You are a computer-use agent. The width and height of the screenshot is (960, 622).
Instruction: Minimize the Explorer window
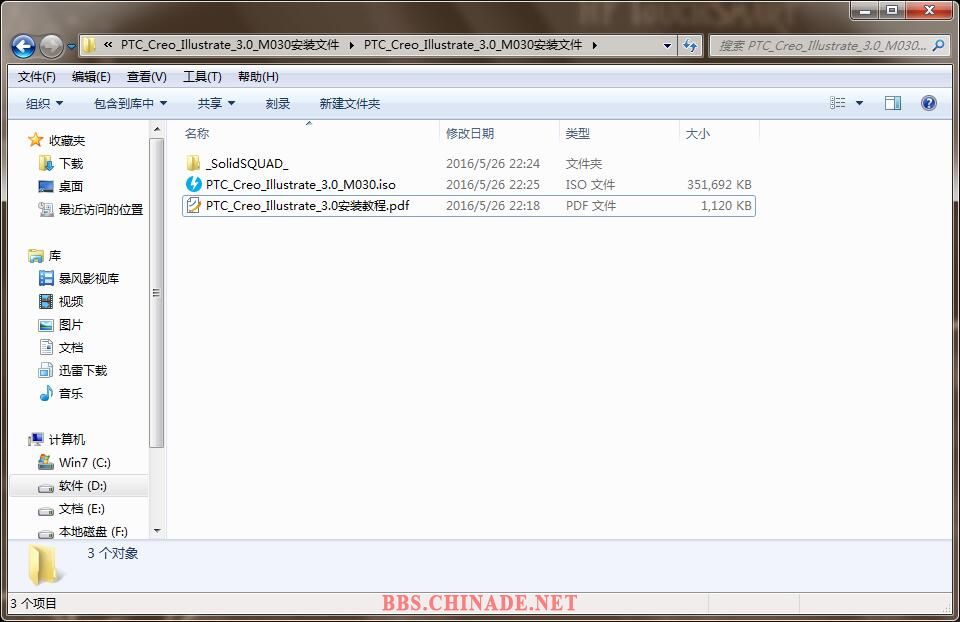(x=865, y=10)
